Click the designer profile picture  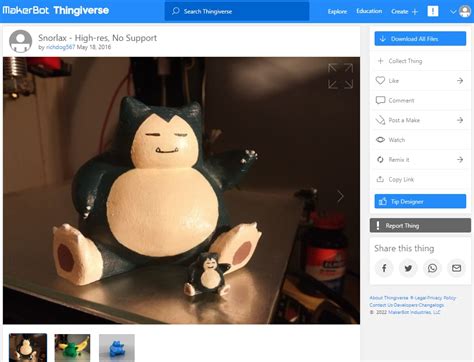coord(21,41)
